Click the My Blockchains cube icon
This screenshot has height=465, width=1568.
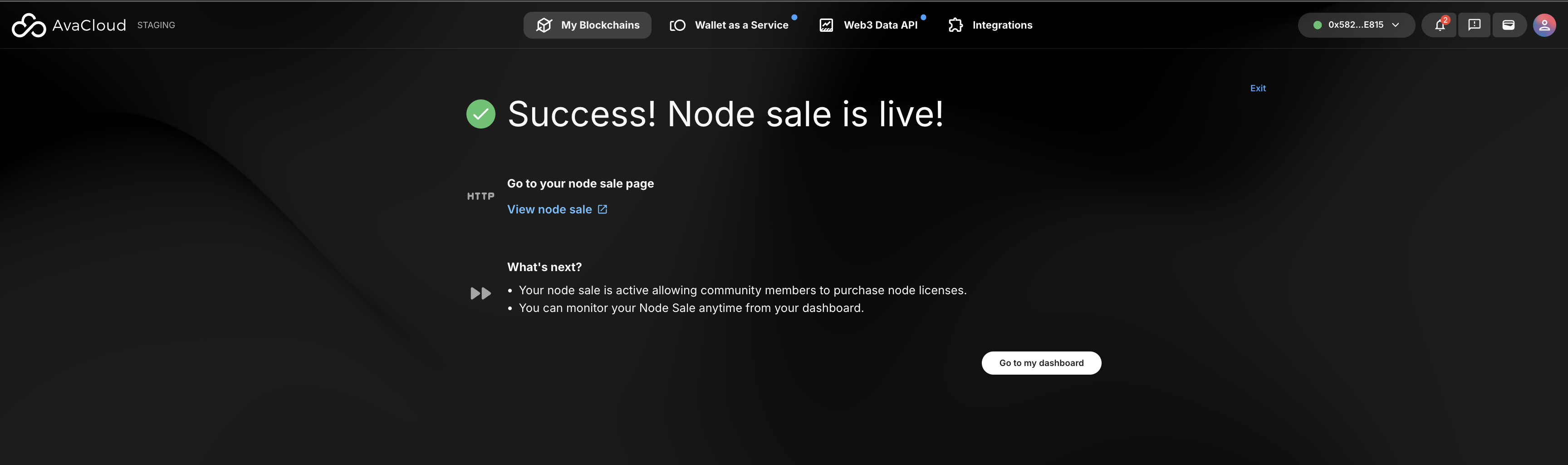(544, 25)
